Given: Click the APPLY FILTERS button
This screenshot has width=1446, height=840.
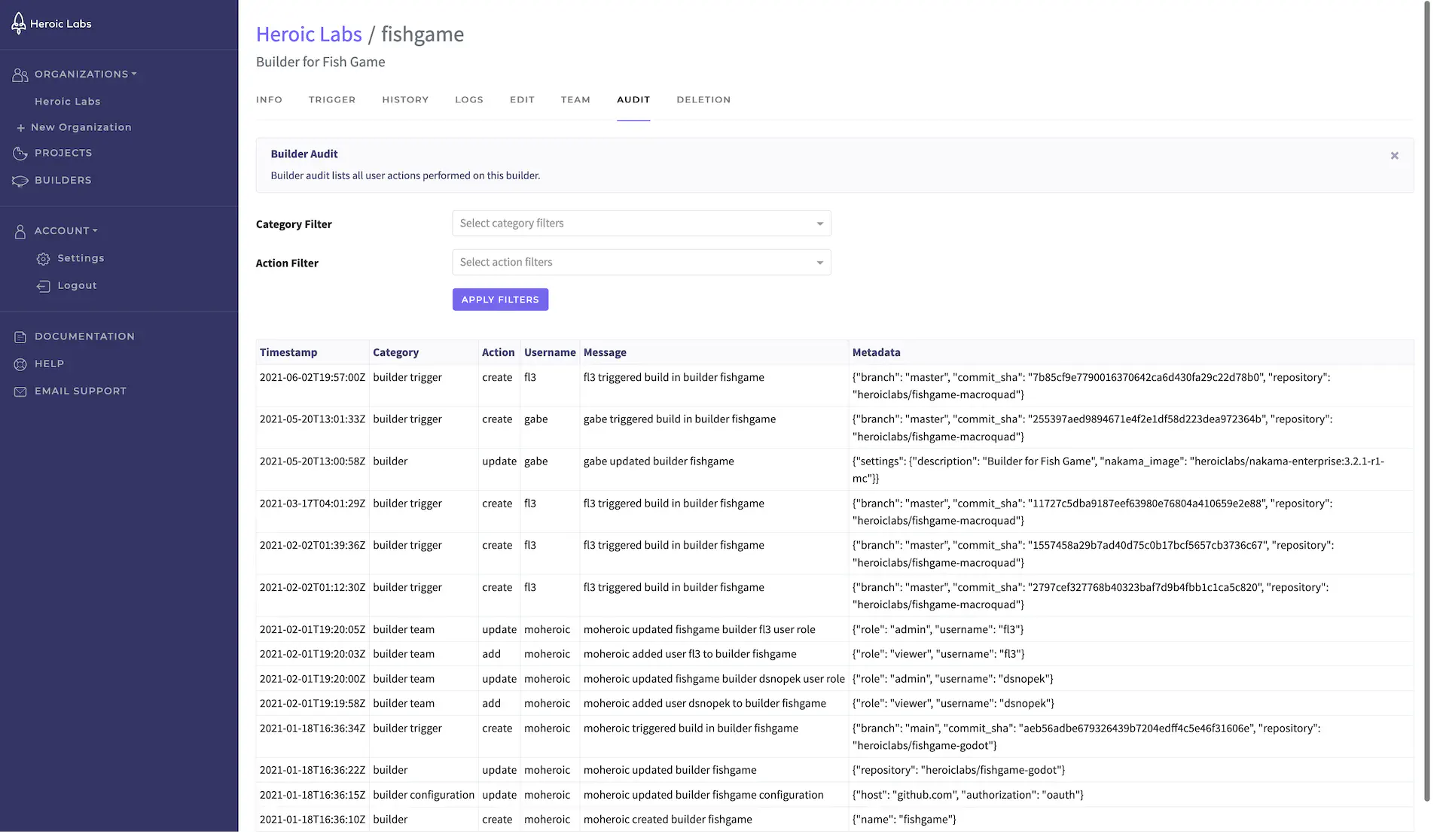Looking at the screenshot, I should tap(500, 299).
